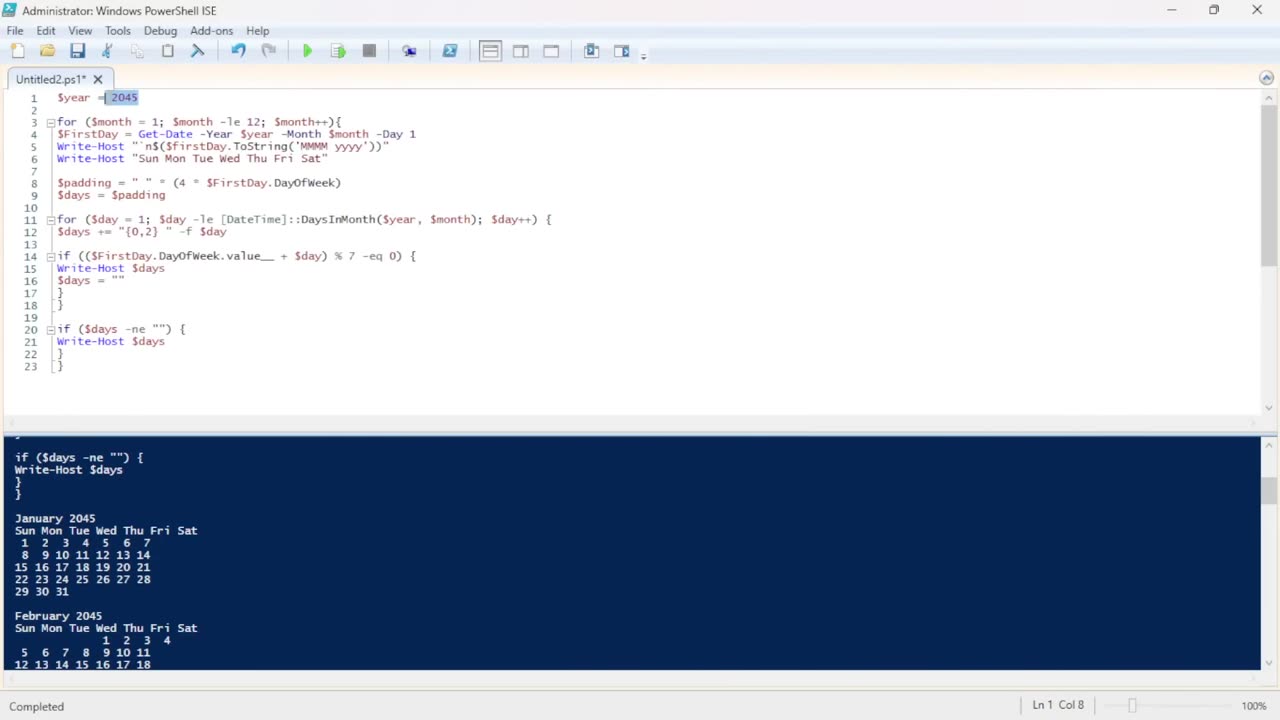Run selection toolbar icon
The height and width of the screenshot is (720, 1280).
338,51
